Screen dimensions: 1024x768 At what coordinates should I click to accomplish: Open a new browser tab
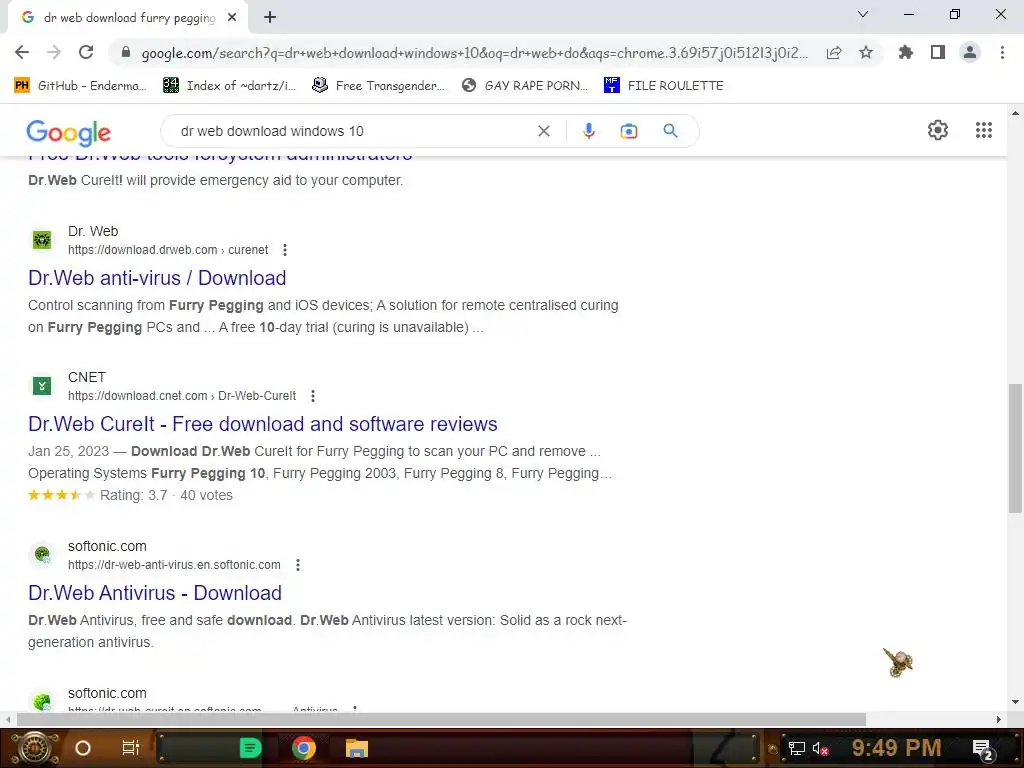(x=270, y=18)
